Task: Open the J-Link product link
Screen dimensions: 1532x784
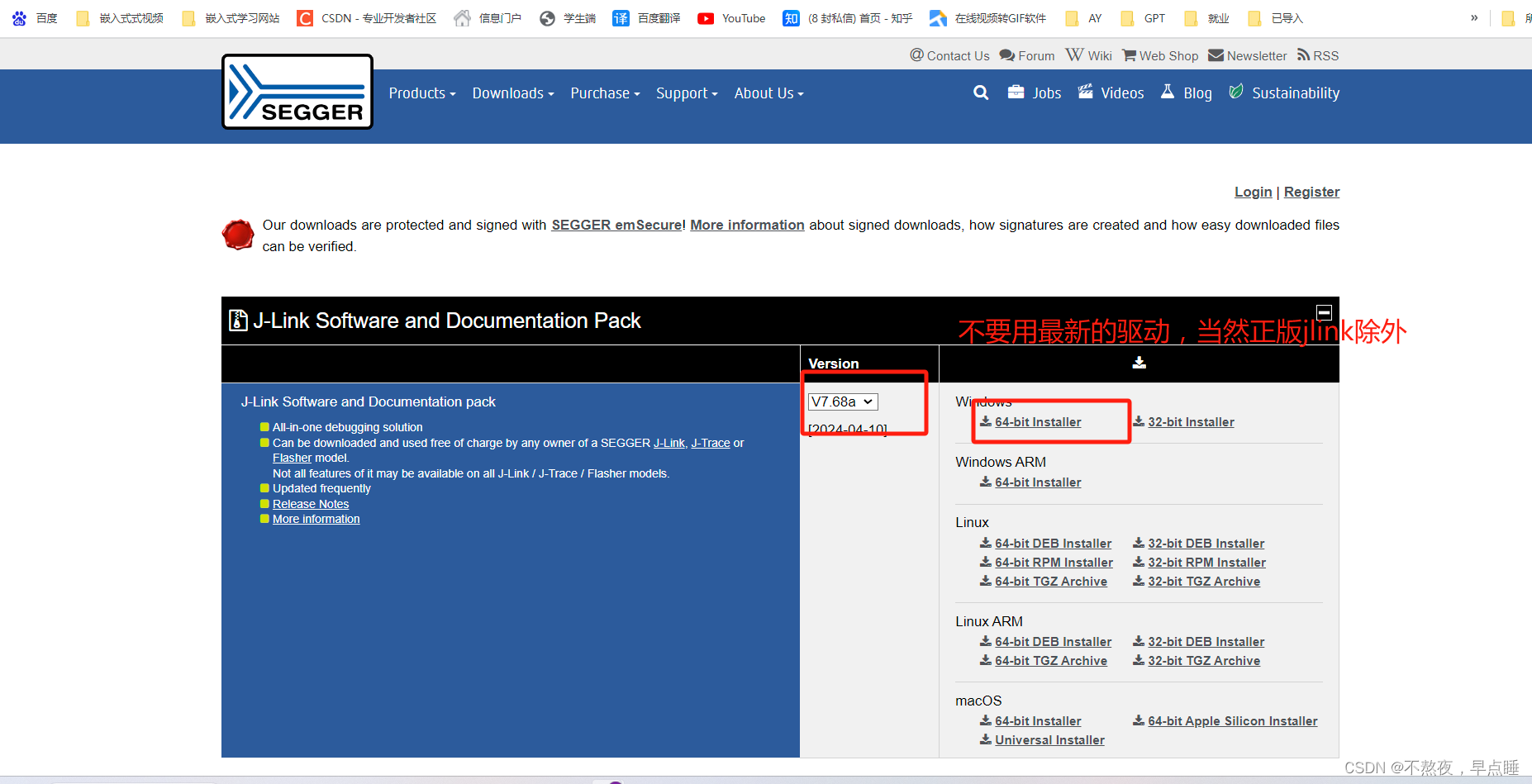Action: pyautogui.click(x=669, y=443)
